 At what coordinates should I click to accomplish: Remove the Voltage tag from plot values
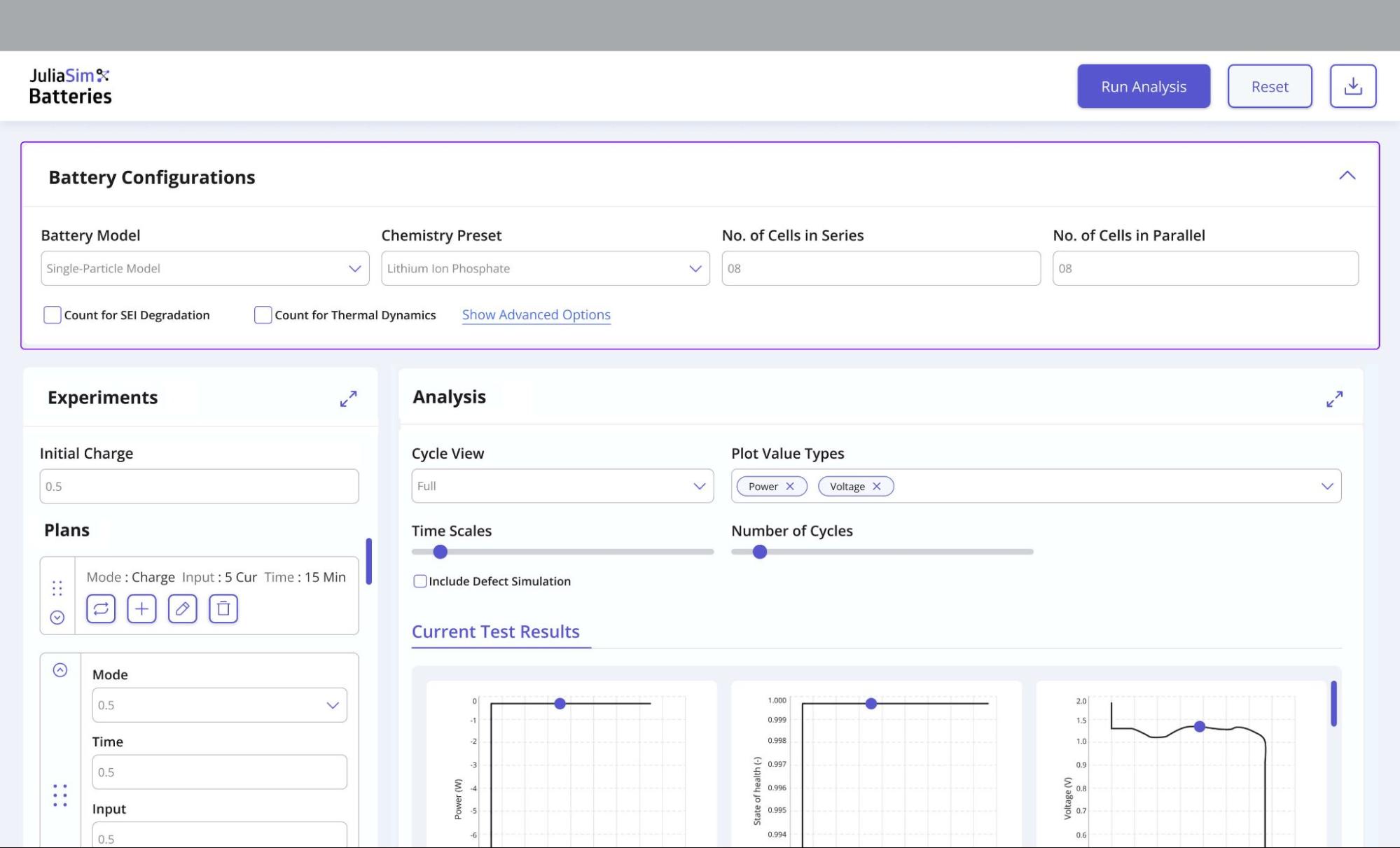pyautogui.click(x=876, y=486)
